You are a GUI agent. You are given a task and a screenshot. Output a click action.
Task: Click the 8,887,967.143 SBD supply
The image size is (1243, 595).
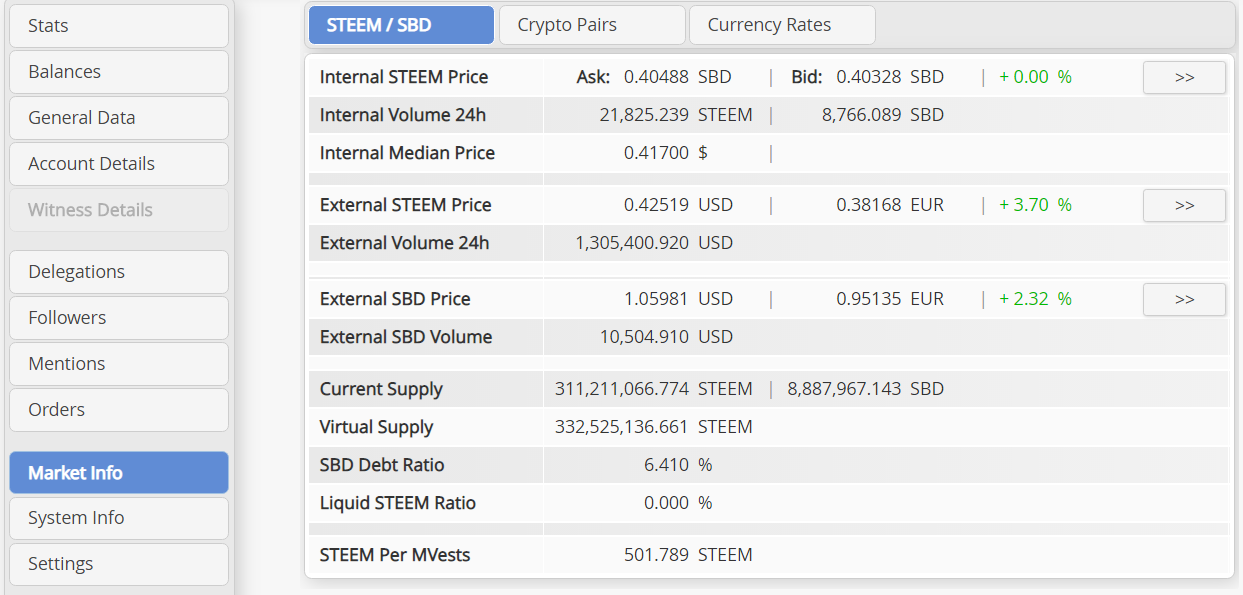coord(866,389)
